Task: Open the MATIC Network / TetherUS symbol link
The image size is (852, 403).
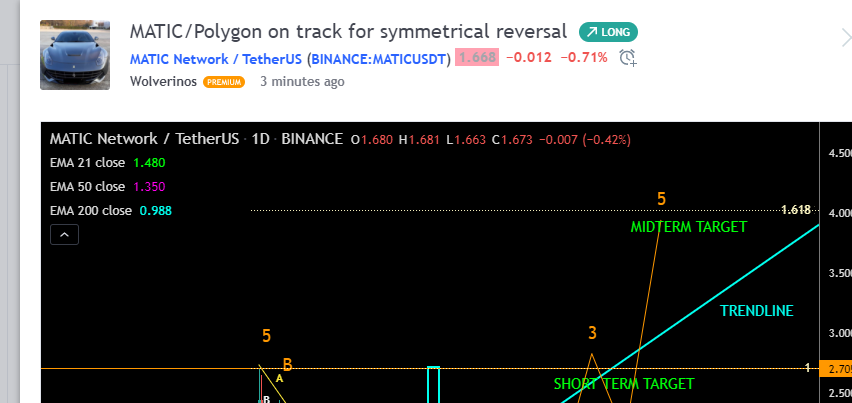Action: click(216, 58)
